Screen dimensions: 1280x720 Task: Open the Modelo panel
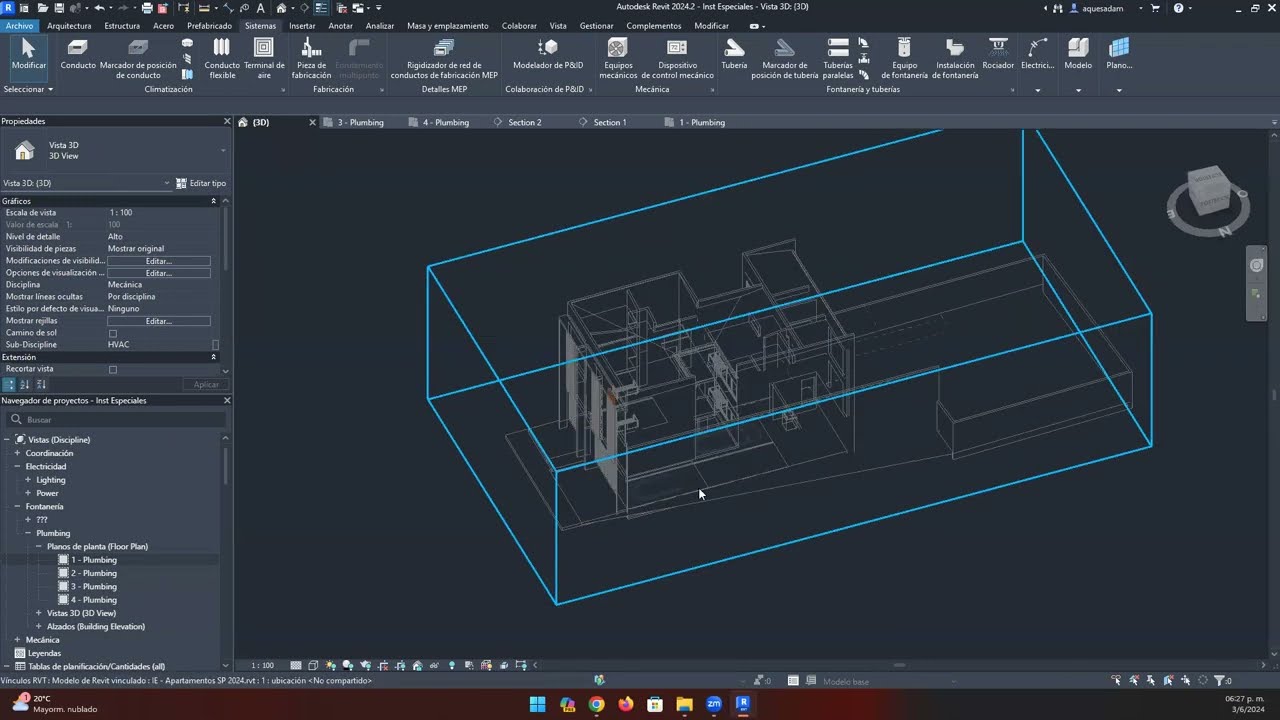tap(1078, 55)
